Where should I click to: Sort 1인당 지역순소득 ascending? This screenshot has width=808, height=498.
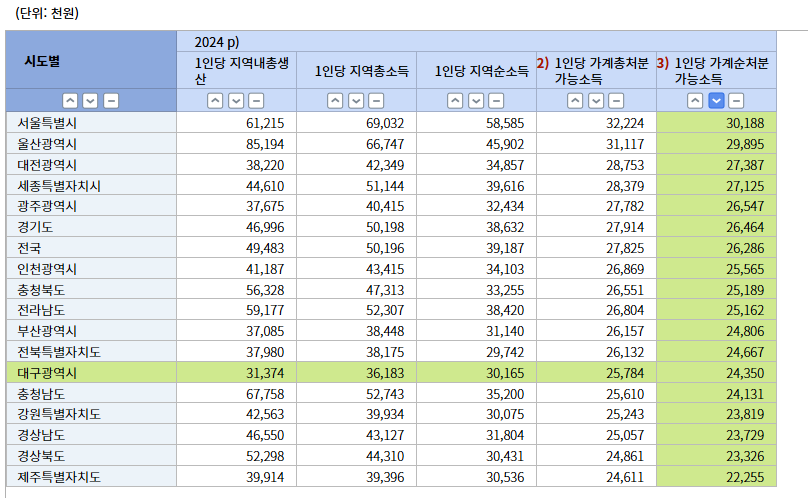[456, 100]
